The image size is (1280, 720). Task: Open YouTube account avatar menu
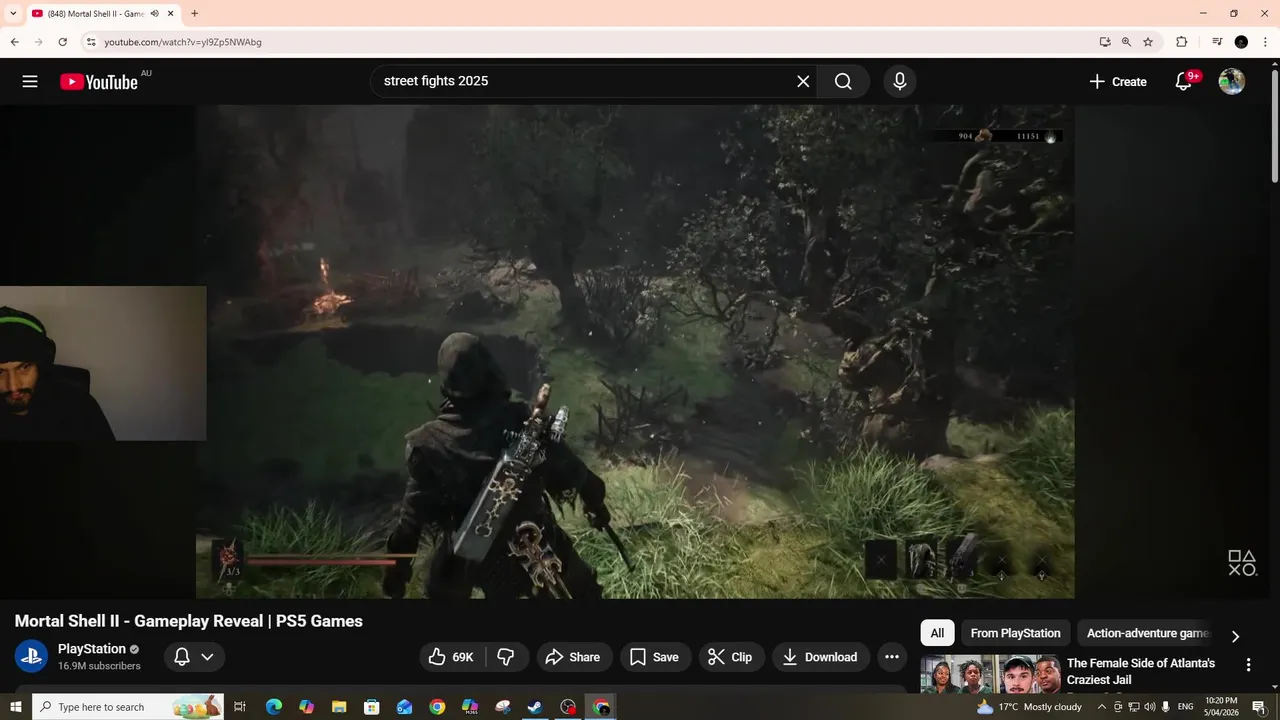(x=1232, y=82)
